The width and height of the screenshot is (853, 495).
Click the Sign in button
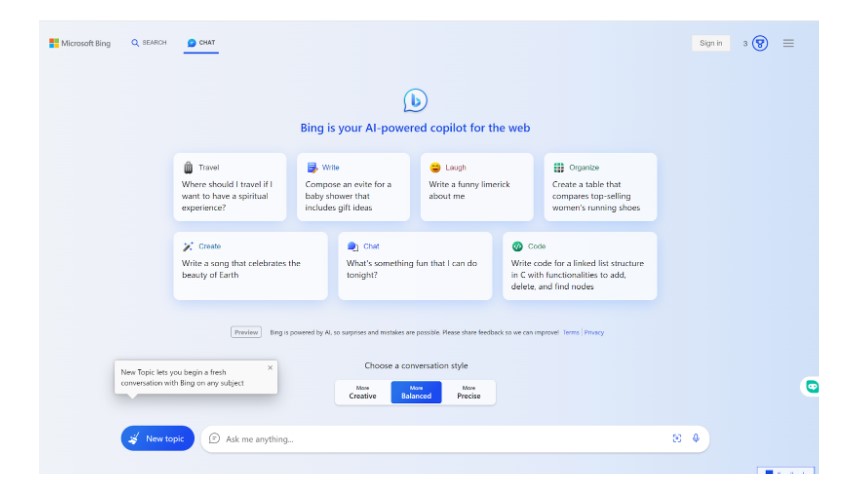pyautogui.click(x=710, y=43)
